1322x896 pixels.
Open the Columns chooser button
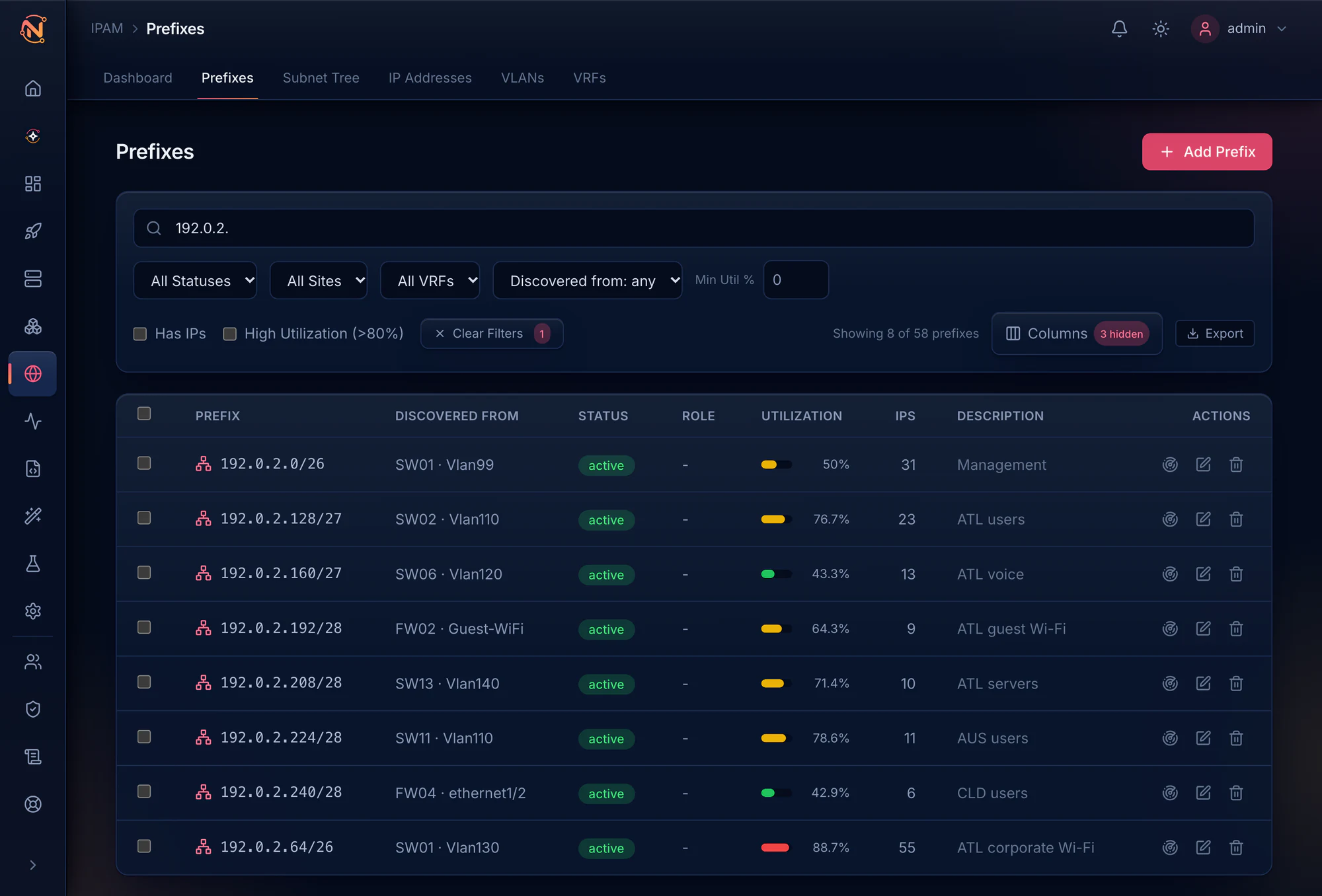point(1077,334)
